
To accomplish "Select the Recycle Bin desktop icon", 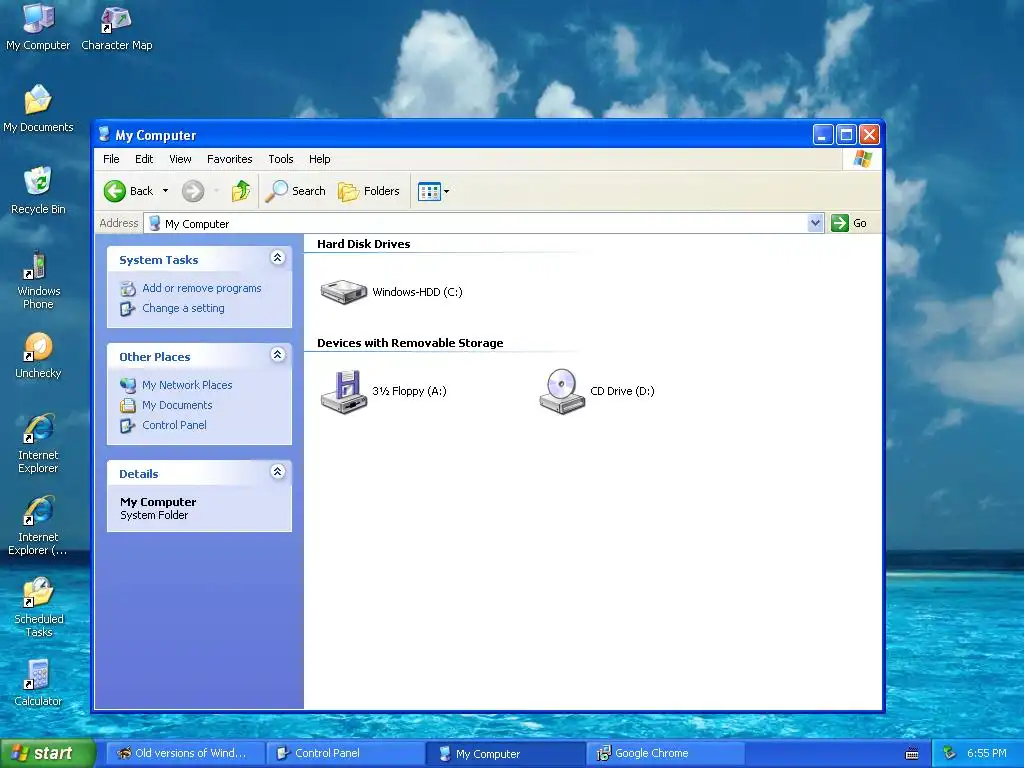I will coord(38,191).
